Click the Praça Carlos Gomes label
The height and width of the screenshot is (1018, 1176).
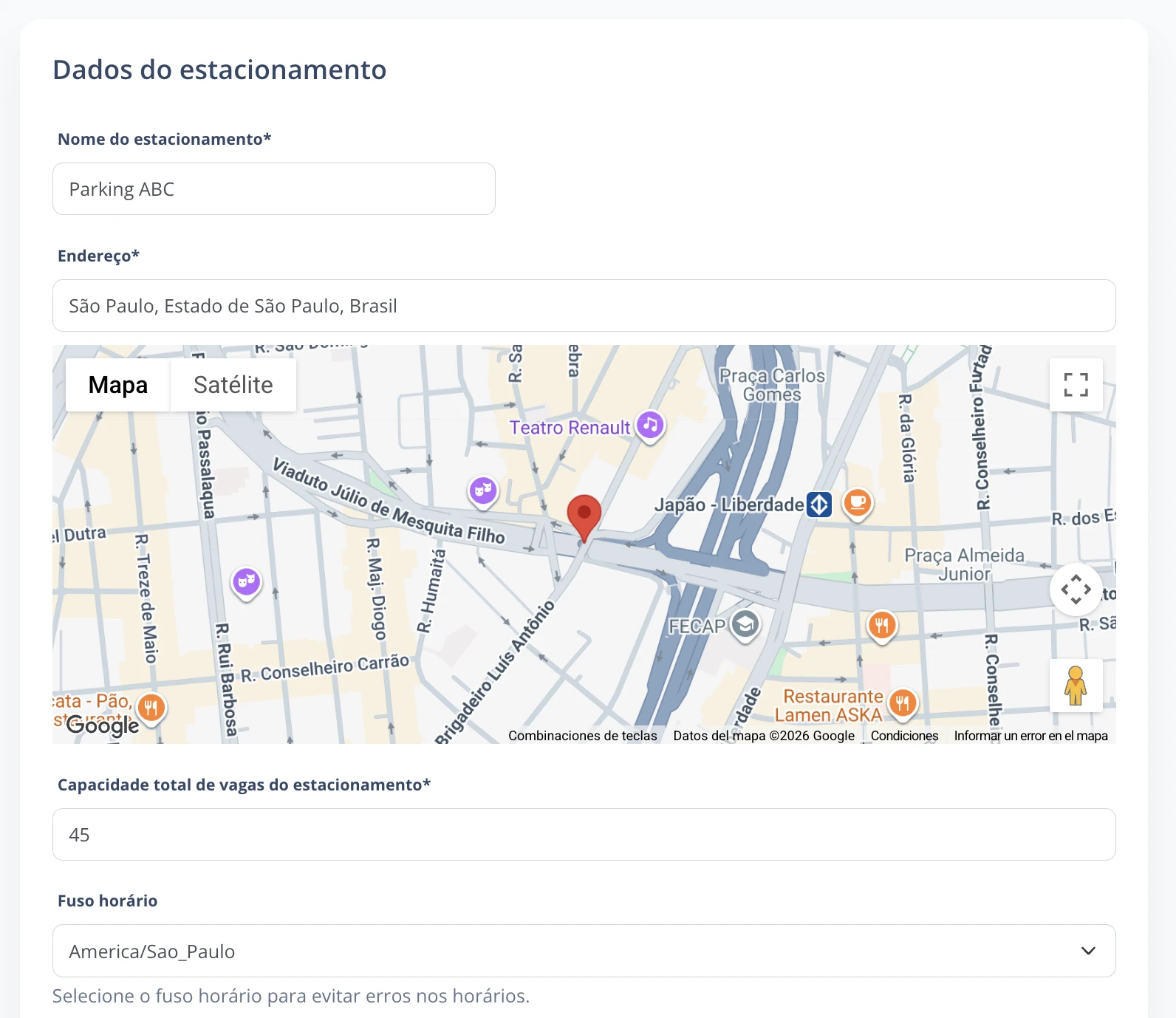click(772, 385)
